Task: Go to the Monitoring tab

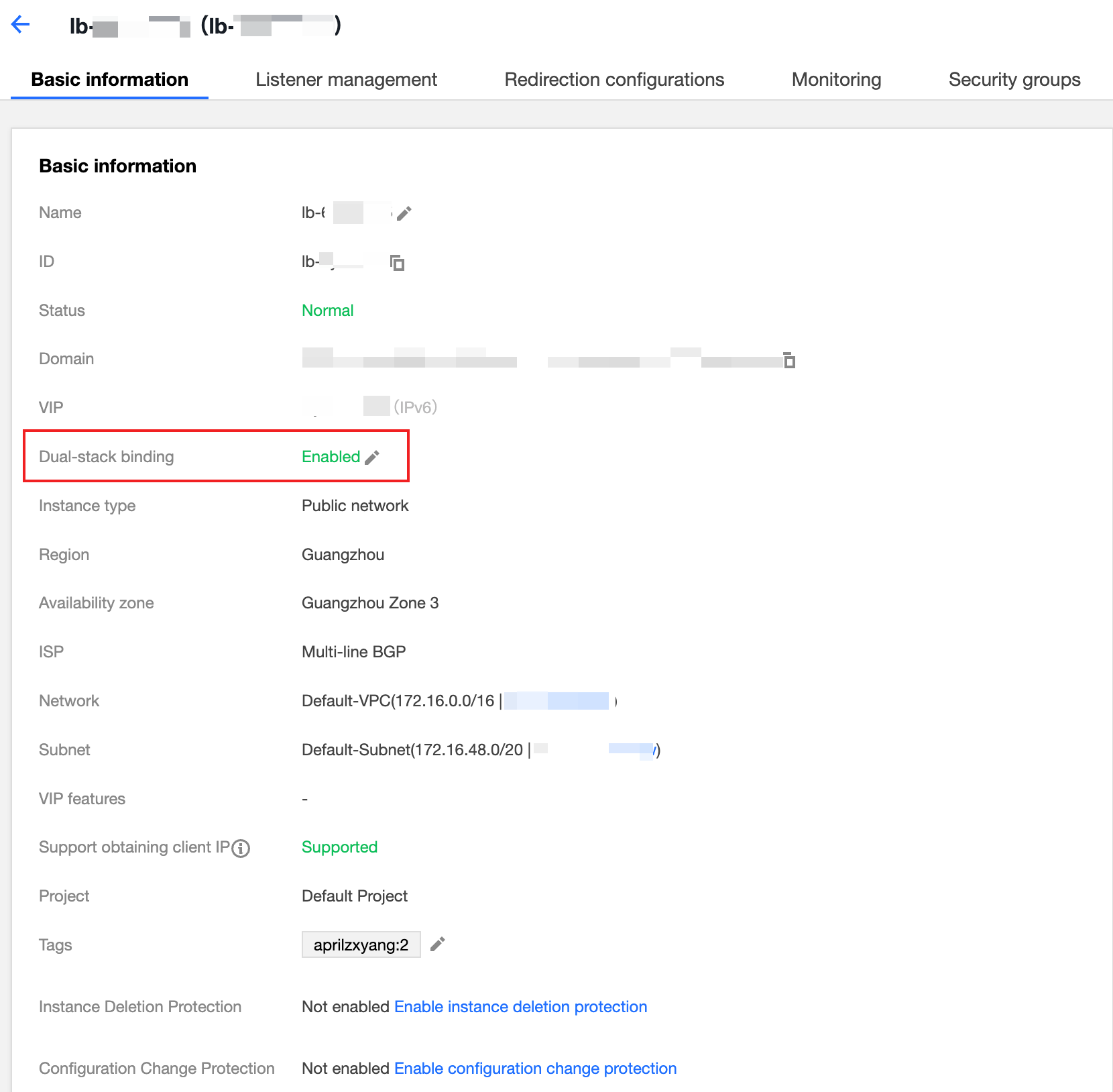Action: pos(836,80)
